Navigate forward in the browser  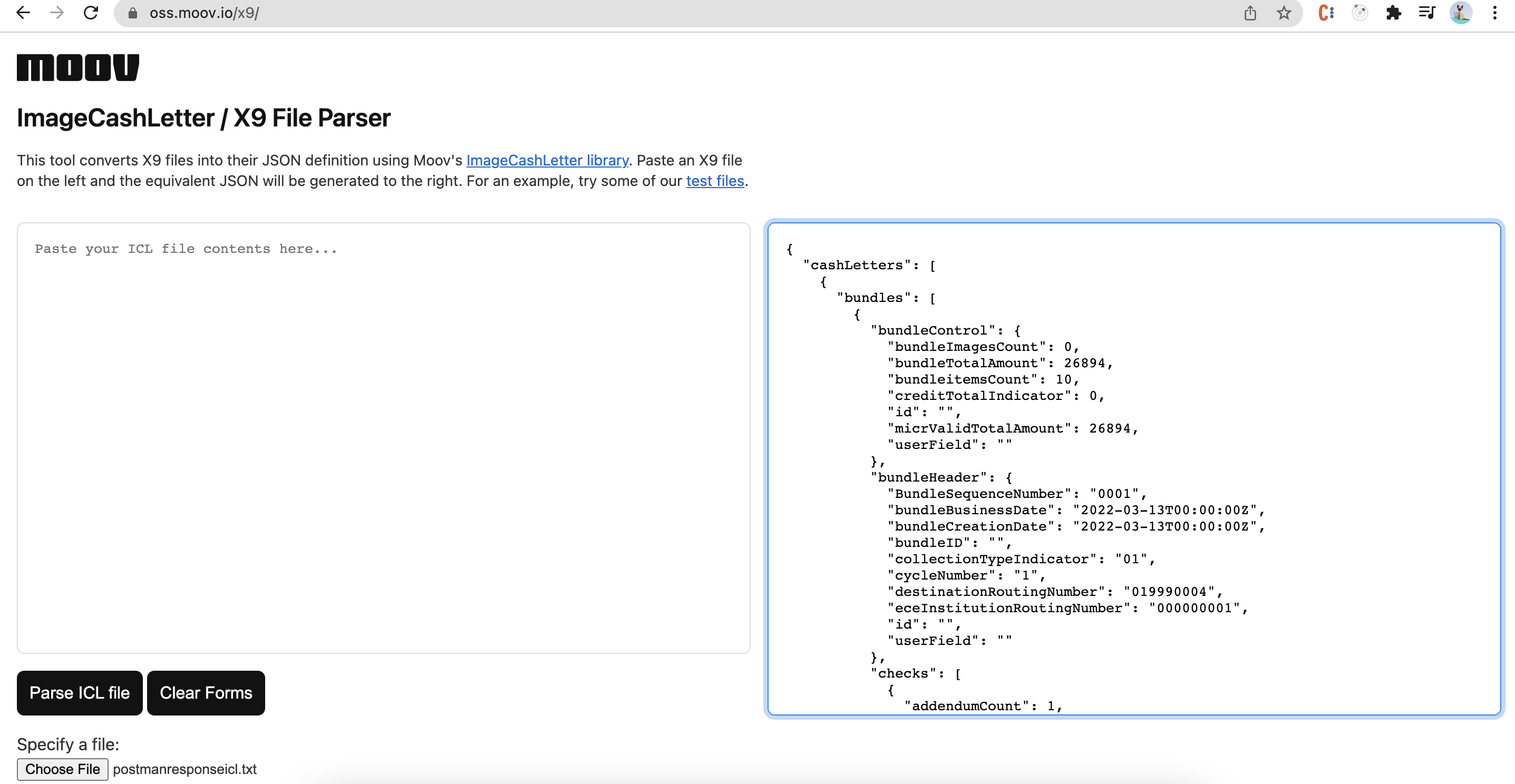pyautogui.click(x=57, y=12)
